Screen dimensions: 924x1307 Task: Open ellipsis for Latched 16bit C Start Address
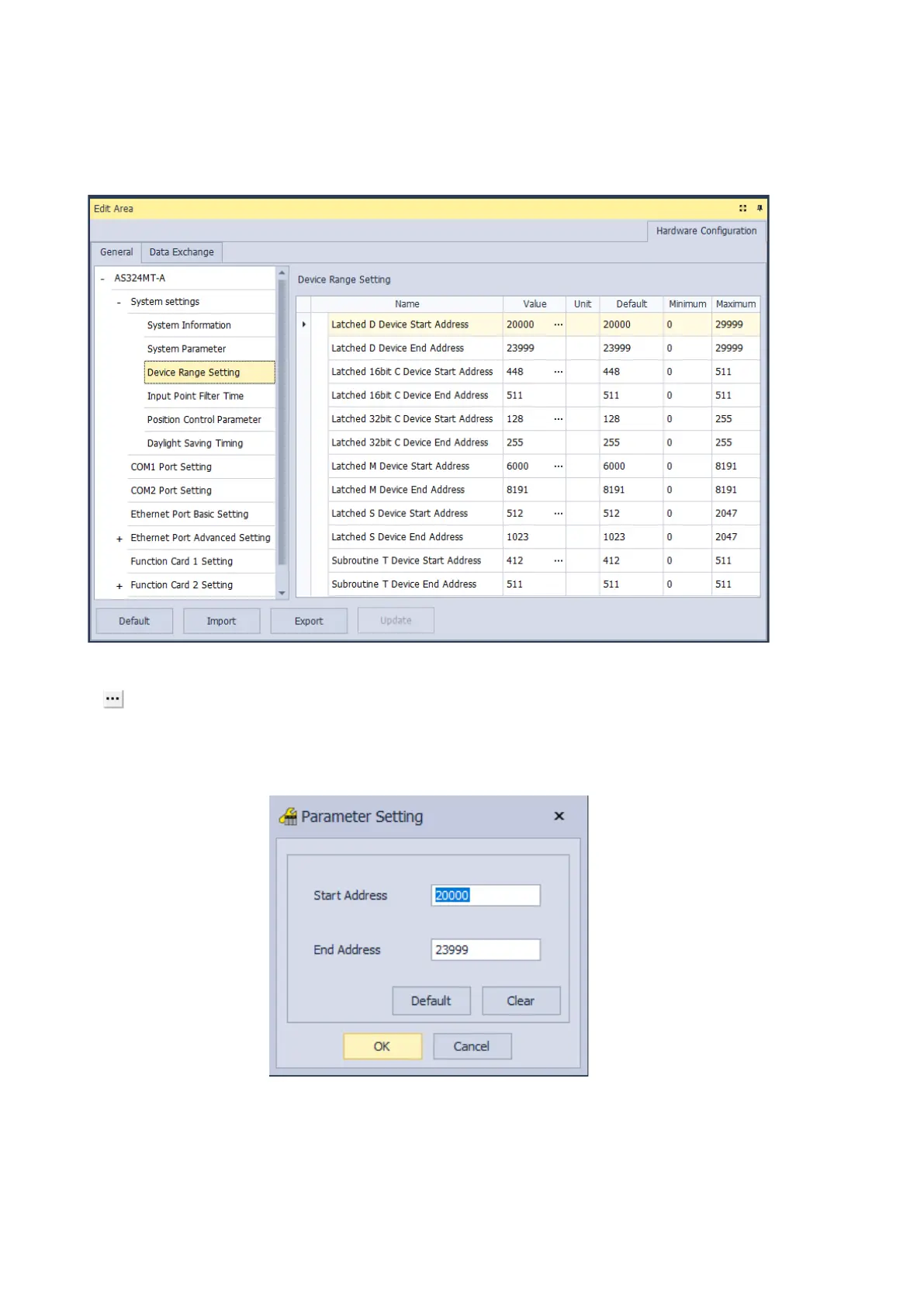tap(559, 372)
